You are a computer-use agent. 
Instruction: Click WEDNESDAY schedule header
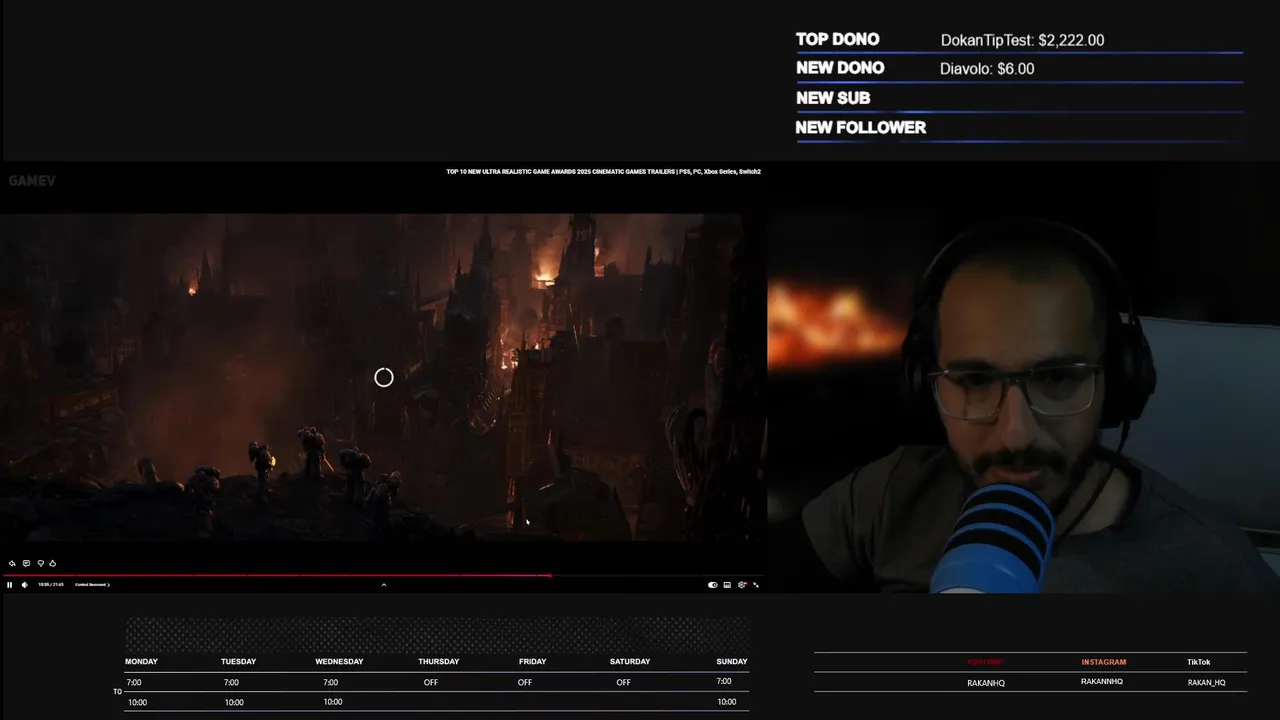click(339, 661)
